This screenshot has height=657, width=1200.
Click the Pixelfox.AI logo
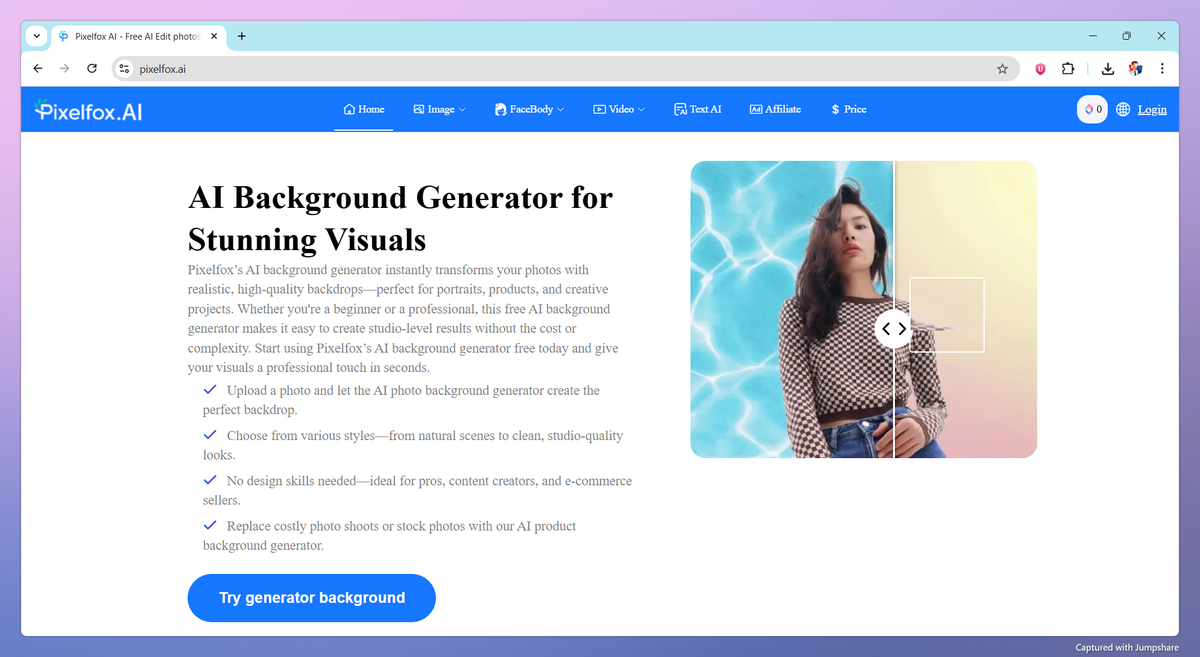tap(87, 110)
